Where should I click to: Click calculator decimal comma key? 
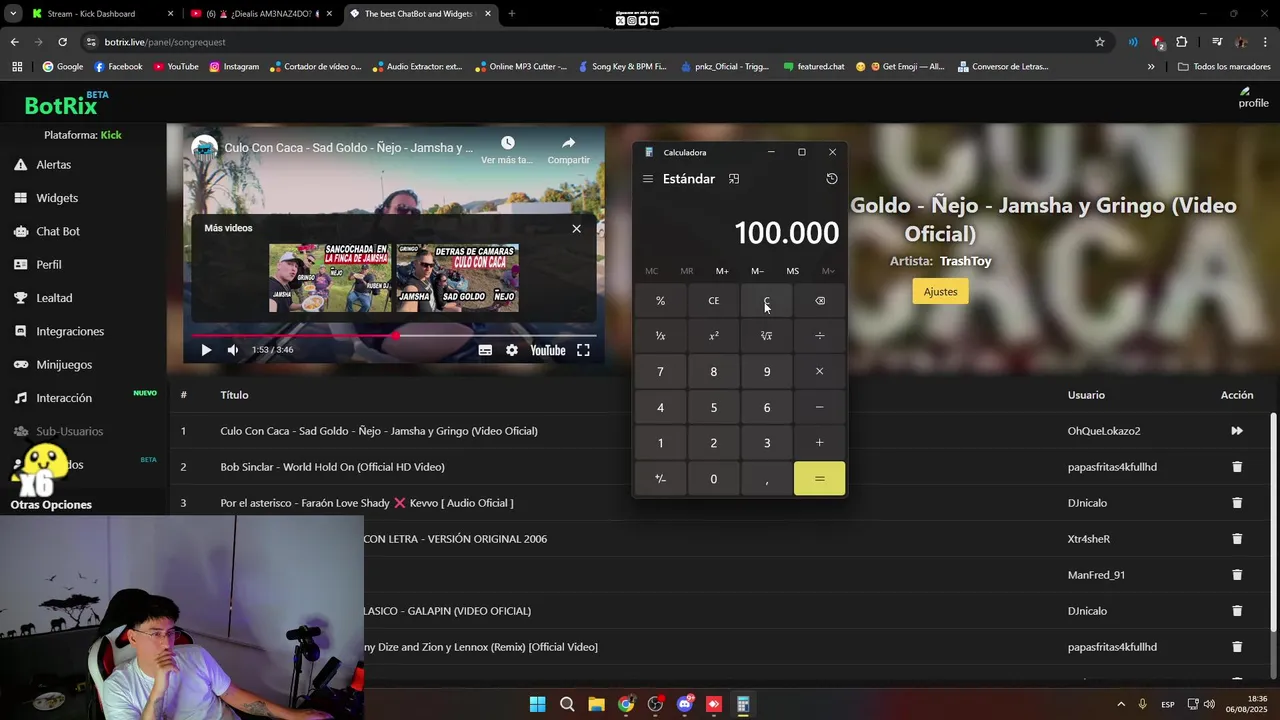[767, 479]
